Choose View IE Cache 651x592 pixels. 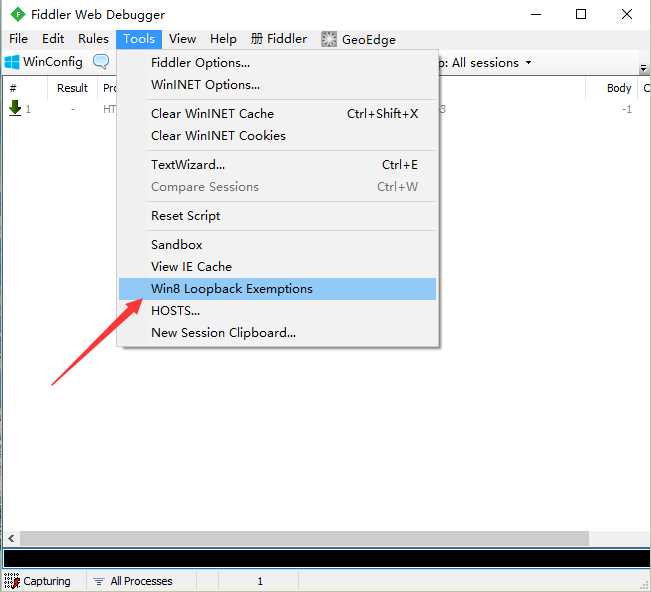[277, 267]
